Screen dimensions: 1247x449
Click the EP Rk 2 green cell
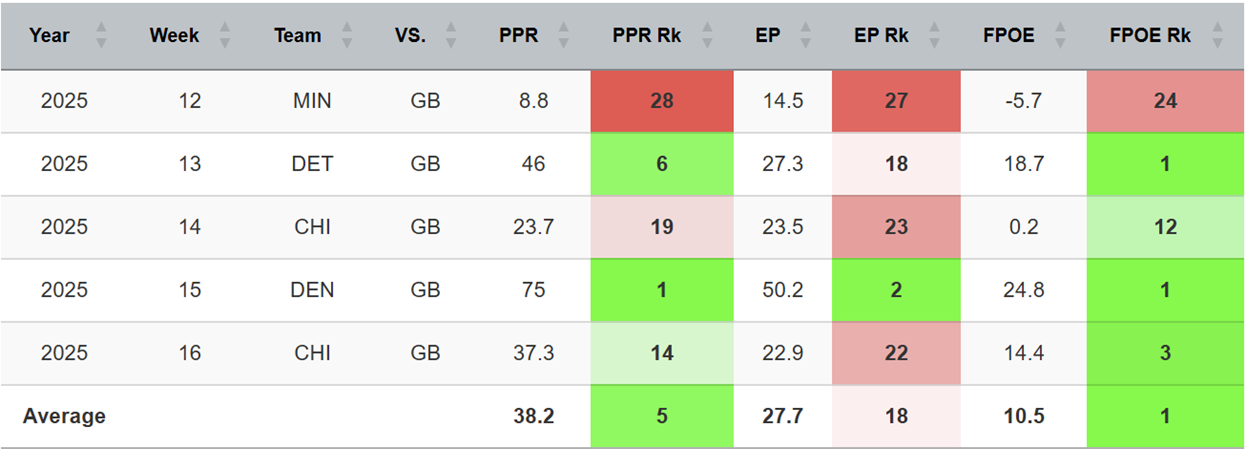coord(896,290)
